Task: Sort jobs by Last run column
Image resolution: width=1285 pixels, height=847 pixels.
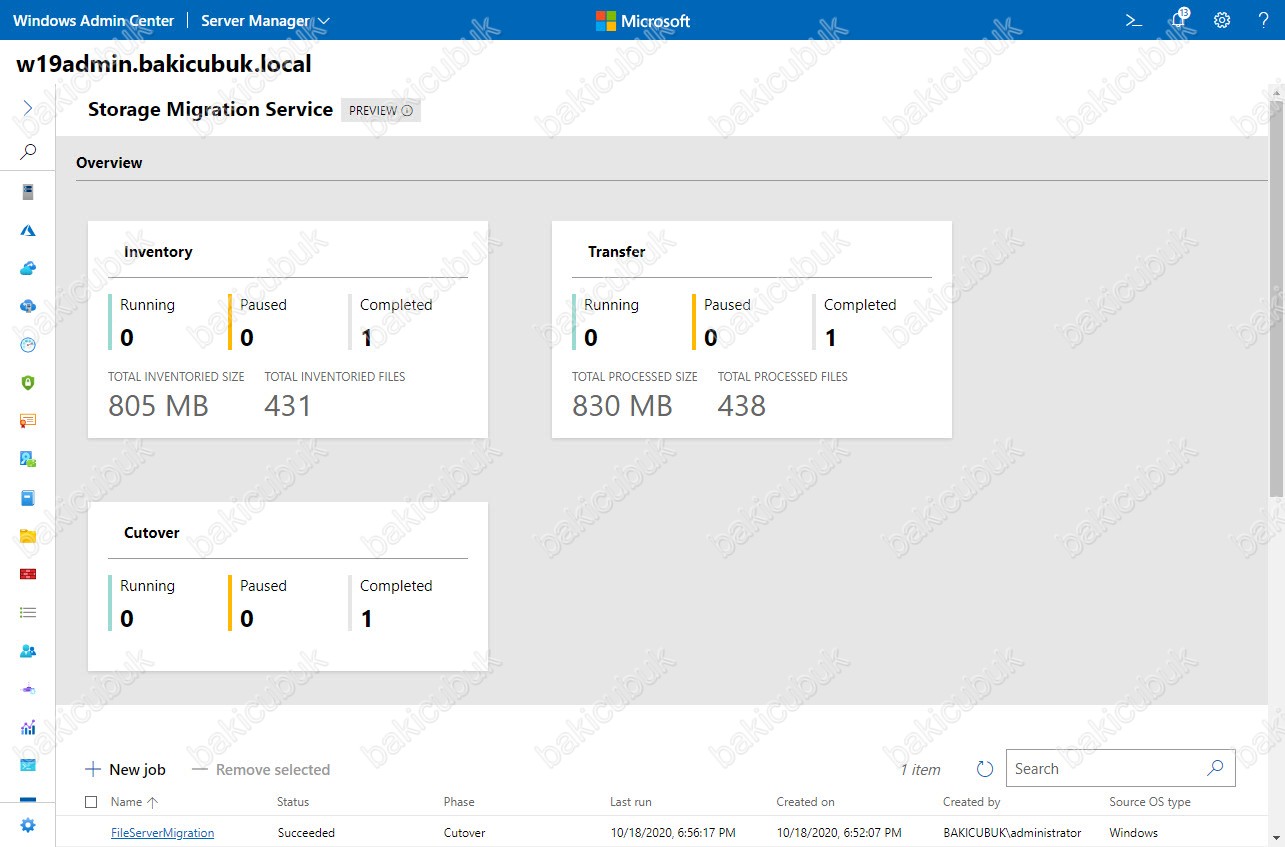Action: click(631, 802)
